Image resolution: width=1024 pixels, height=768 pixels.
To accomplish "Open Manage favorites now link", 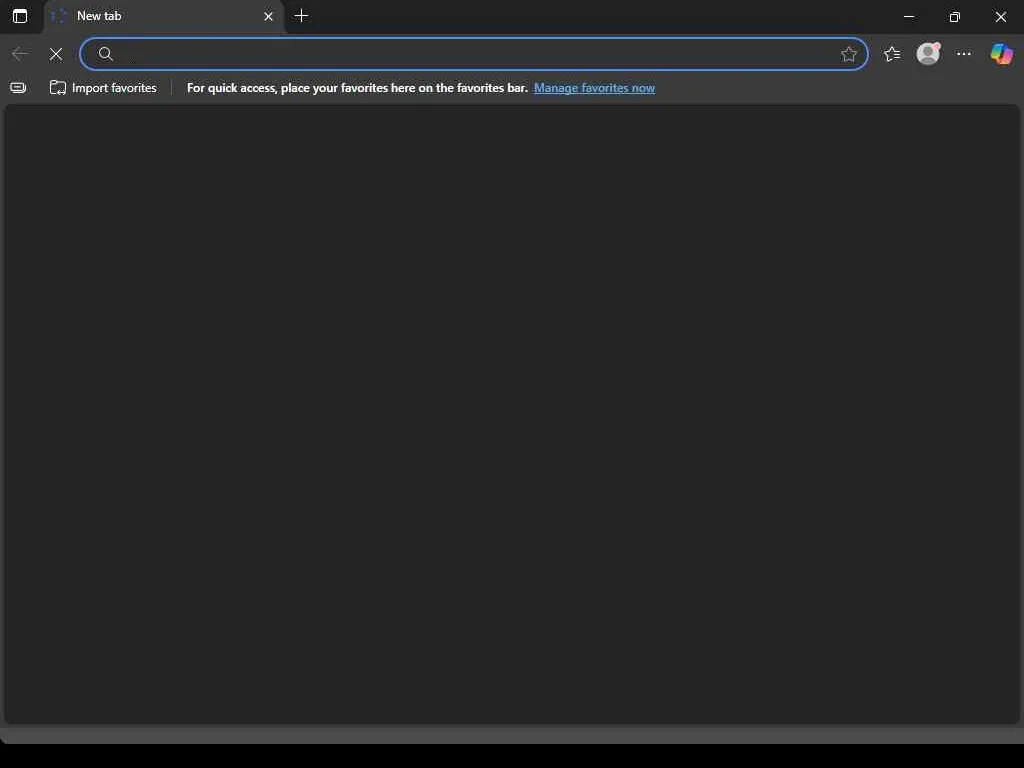I will (594, 88).
